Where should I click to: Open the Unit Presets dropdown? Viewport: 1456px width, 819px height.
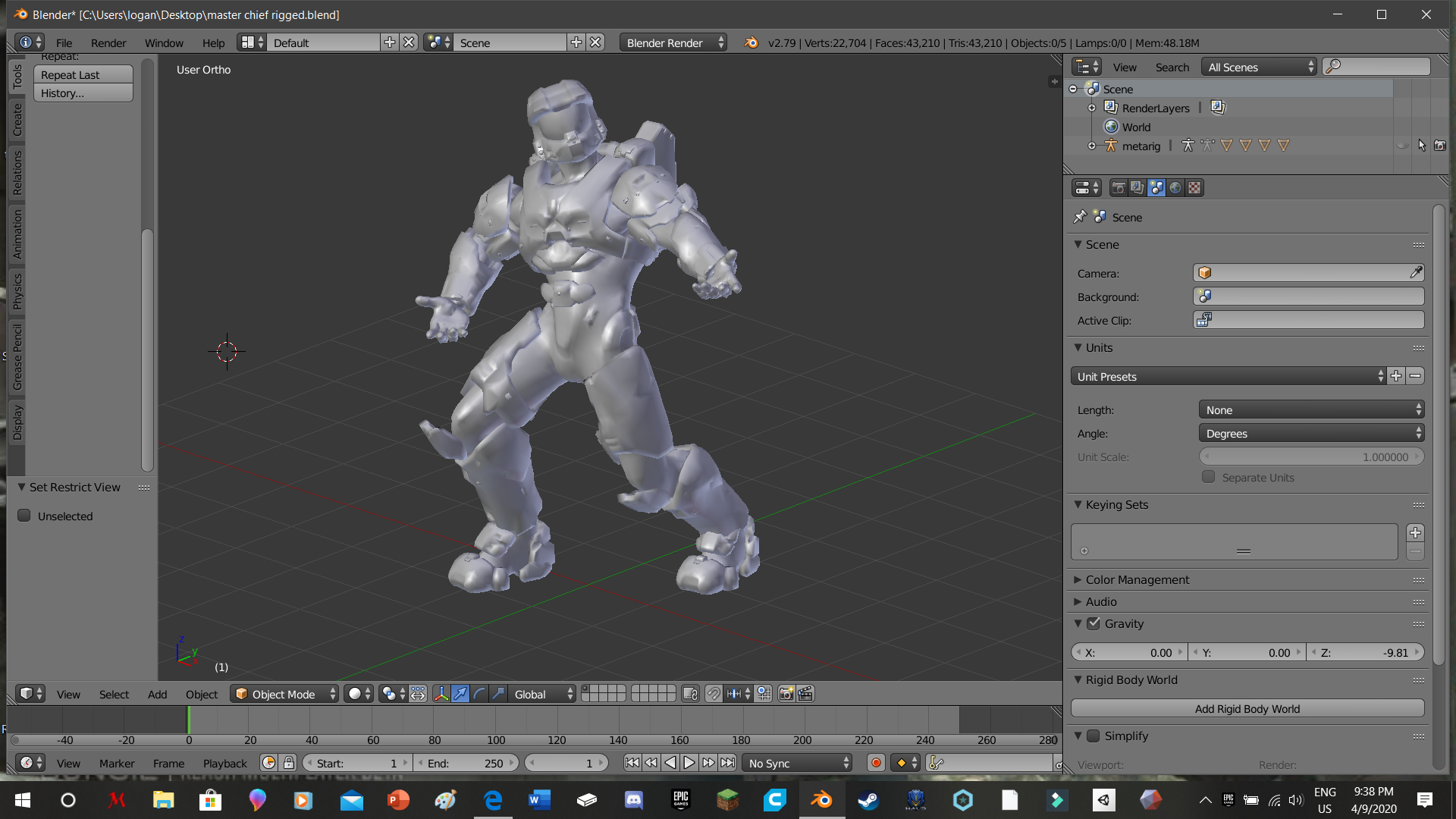point(1228,376)
